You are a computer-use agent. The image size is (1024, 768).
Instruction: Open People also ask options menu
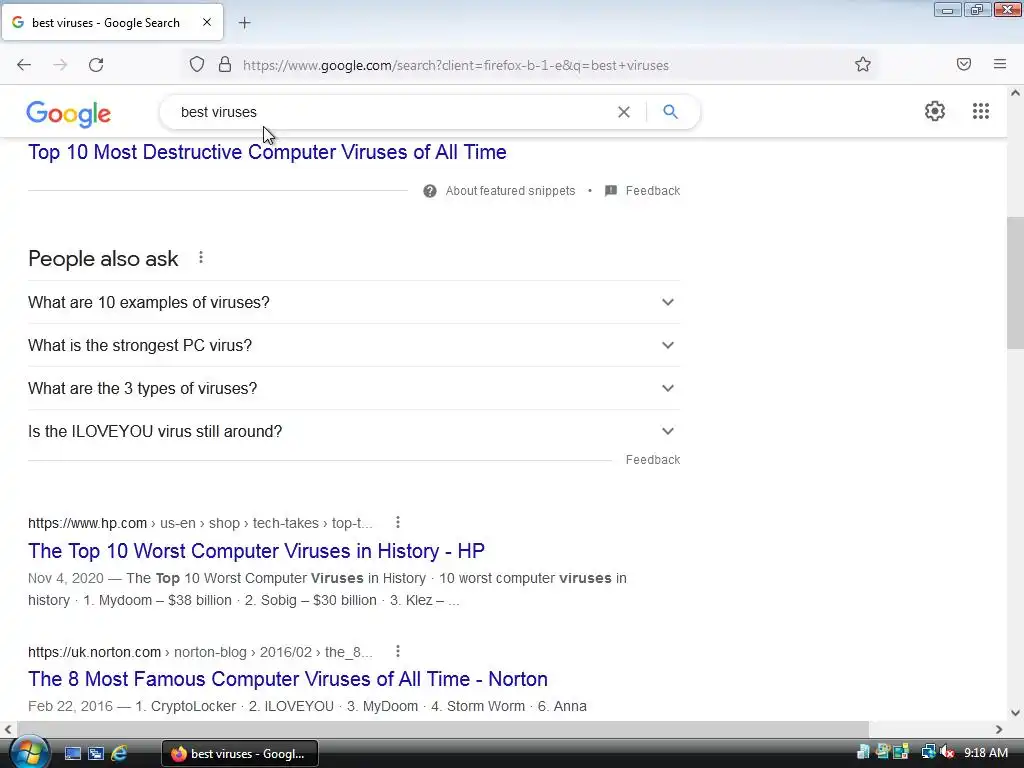[201, 257]
